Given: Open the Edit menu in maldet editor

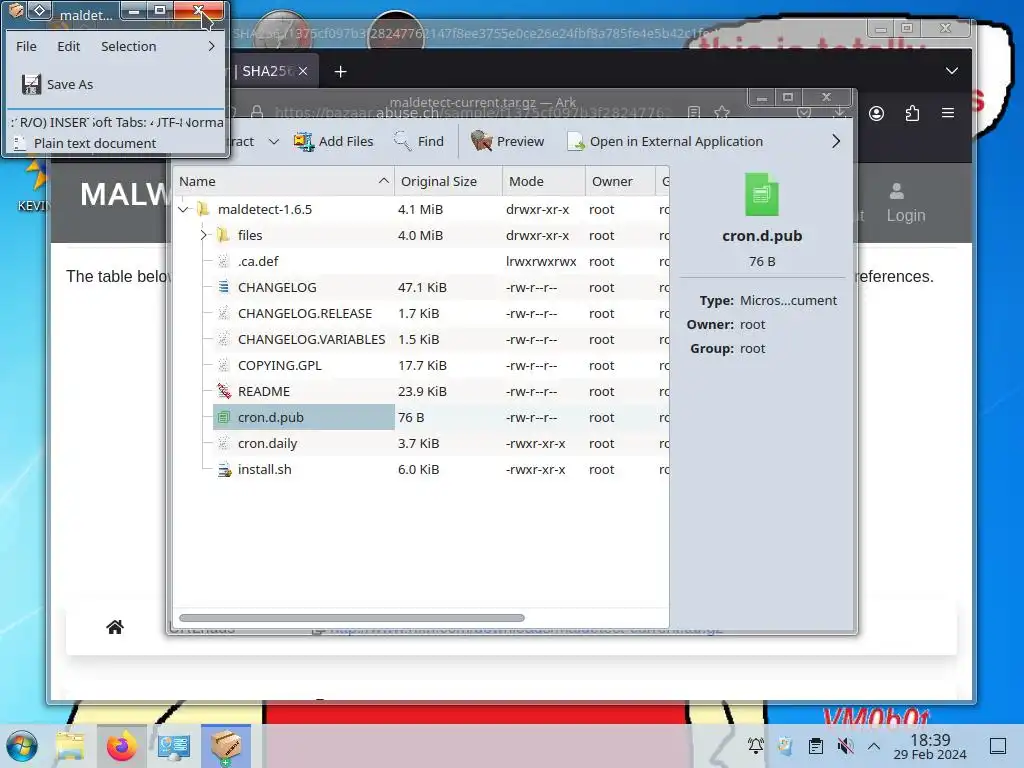Looking at the screenshot, I should click(69, 46).
